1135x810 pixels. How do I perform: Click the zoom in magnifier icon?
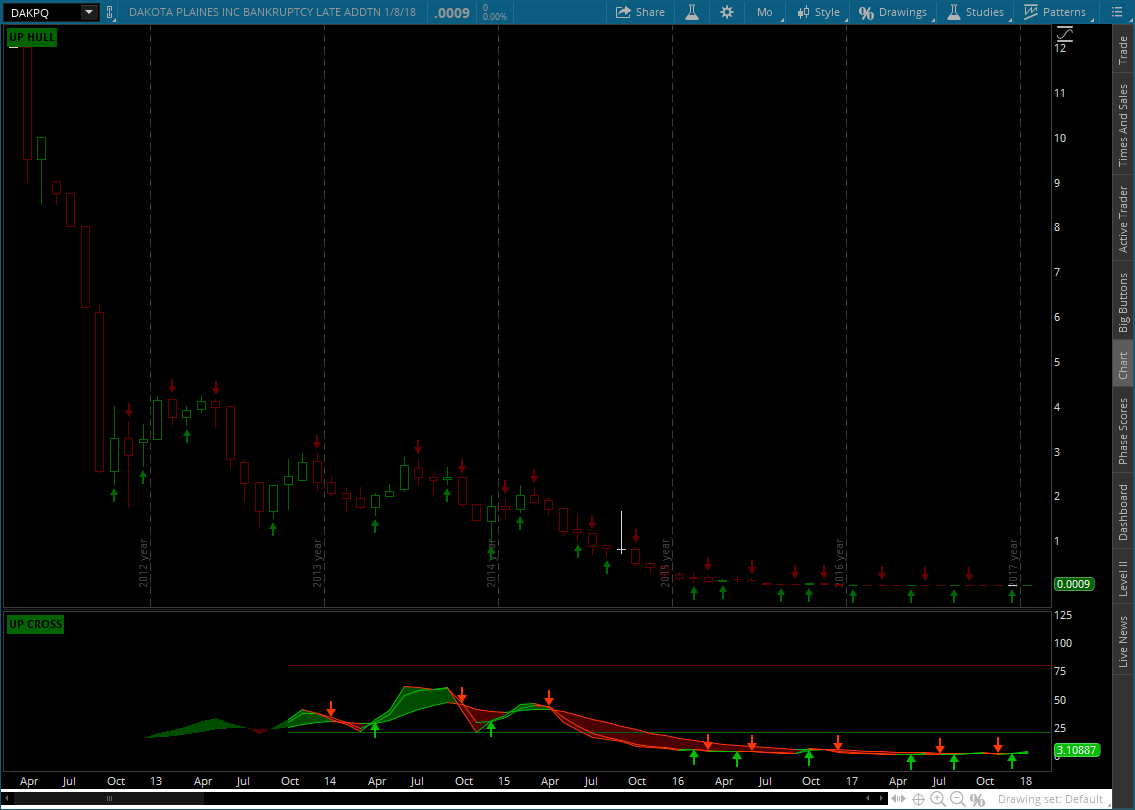[938, 798]
